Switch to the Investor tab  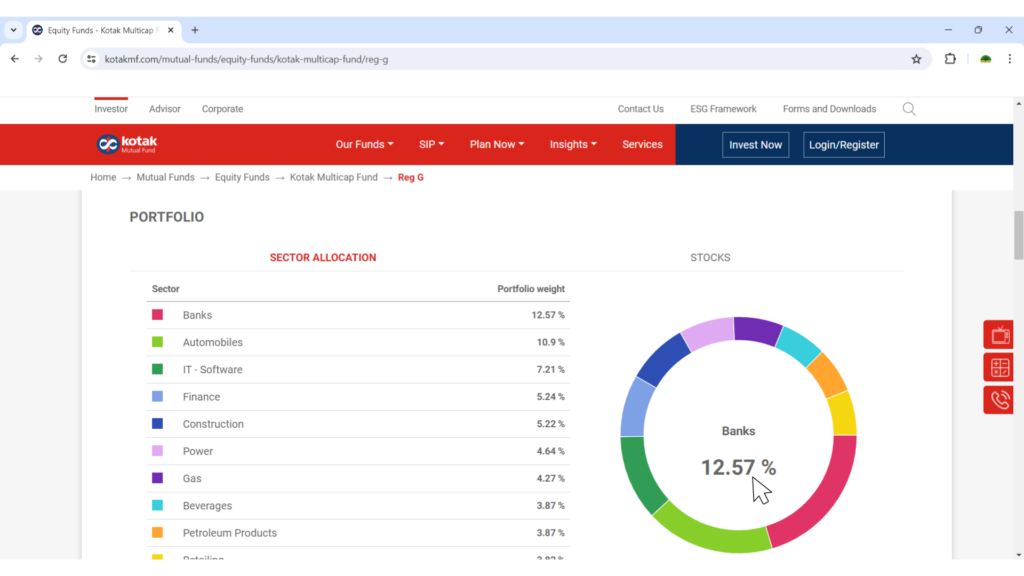(111, 109)
